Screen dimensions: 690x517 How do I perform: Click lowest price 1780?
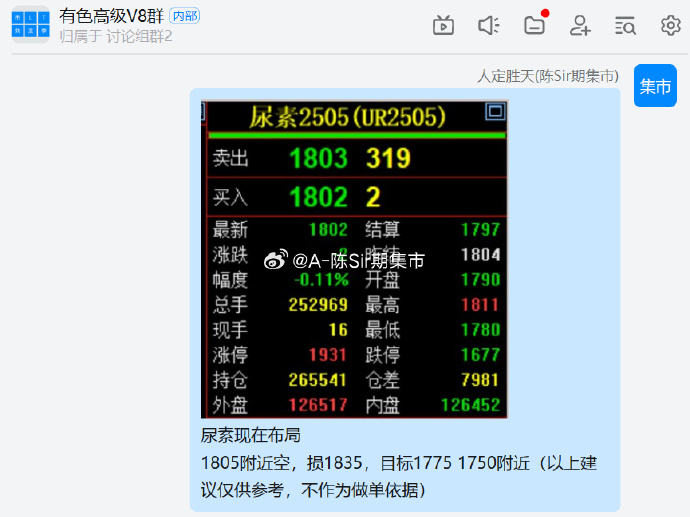(x=481, y=330)
